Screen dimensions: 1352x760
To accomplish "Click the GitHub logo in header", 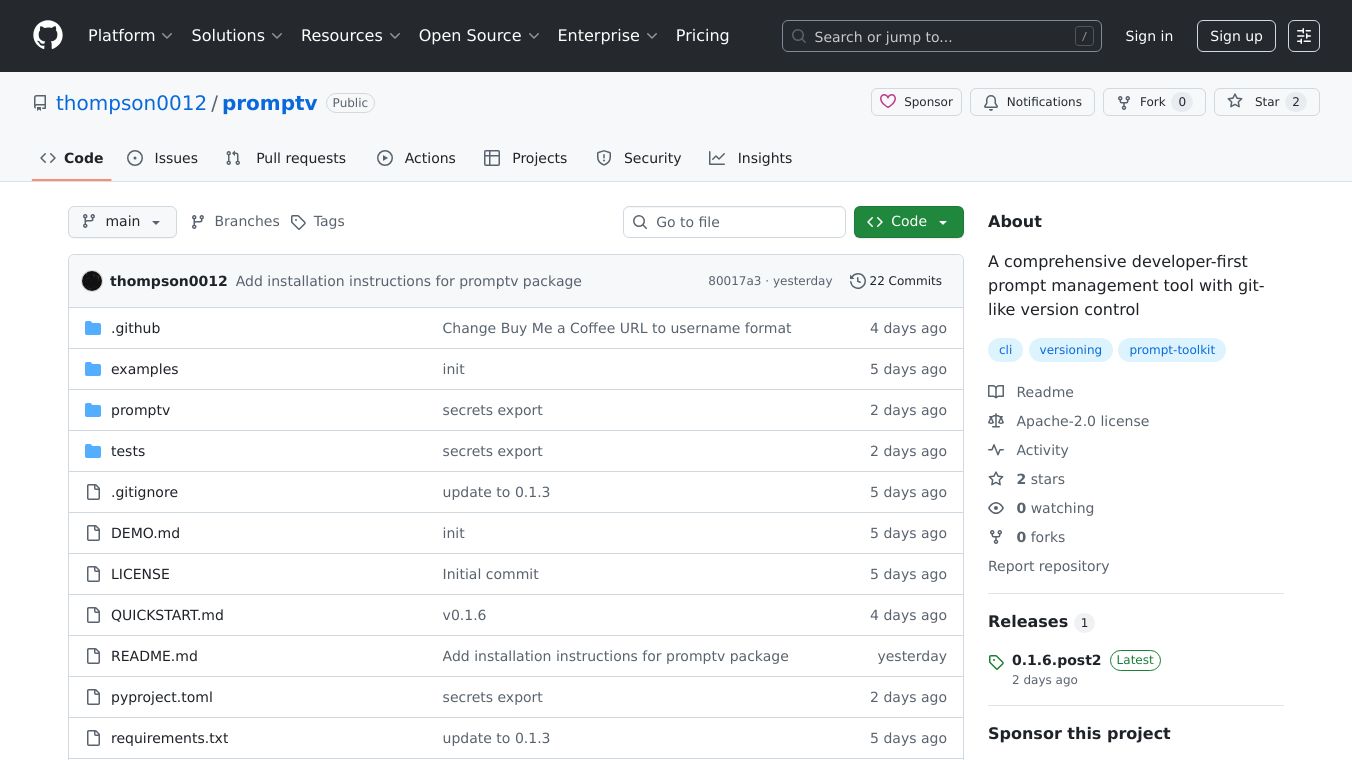I will pos(48,36).
